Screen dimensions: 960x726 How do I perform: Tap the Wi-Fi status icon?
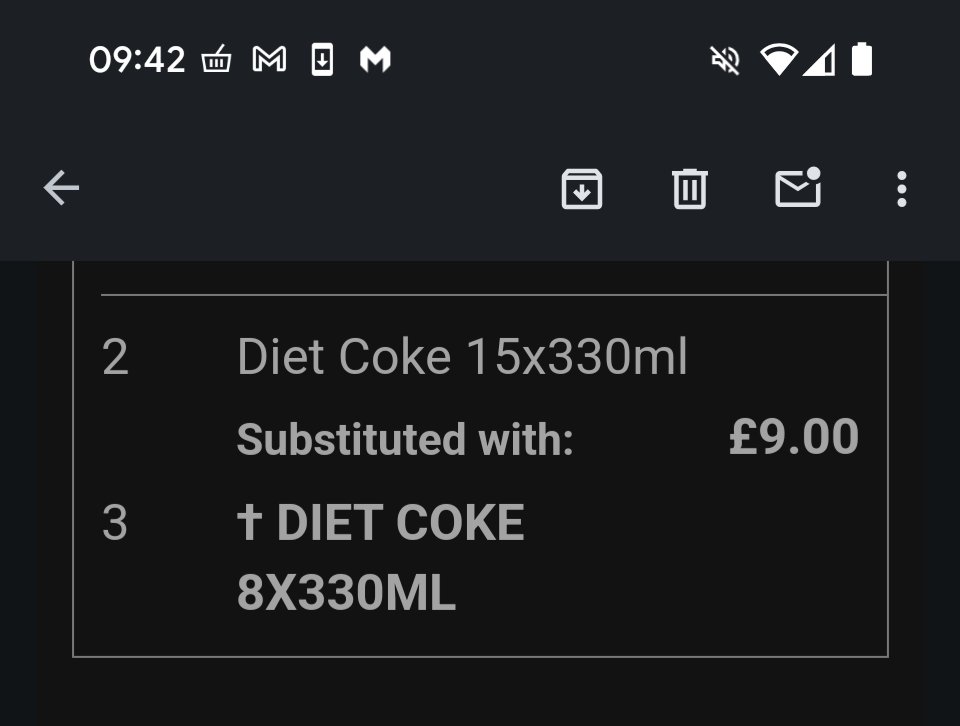[x=779, y=59]
